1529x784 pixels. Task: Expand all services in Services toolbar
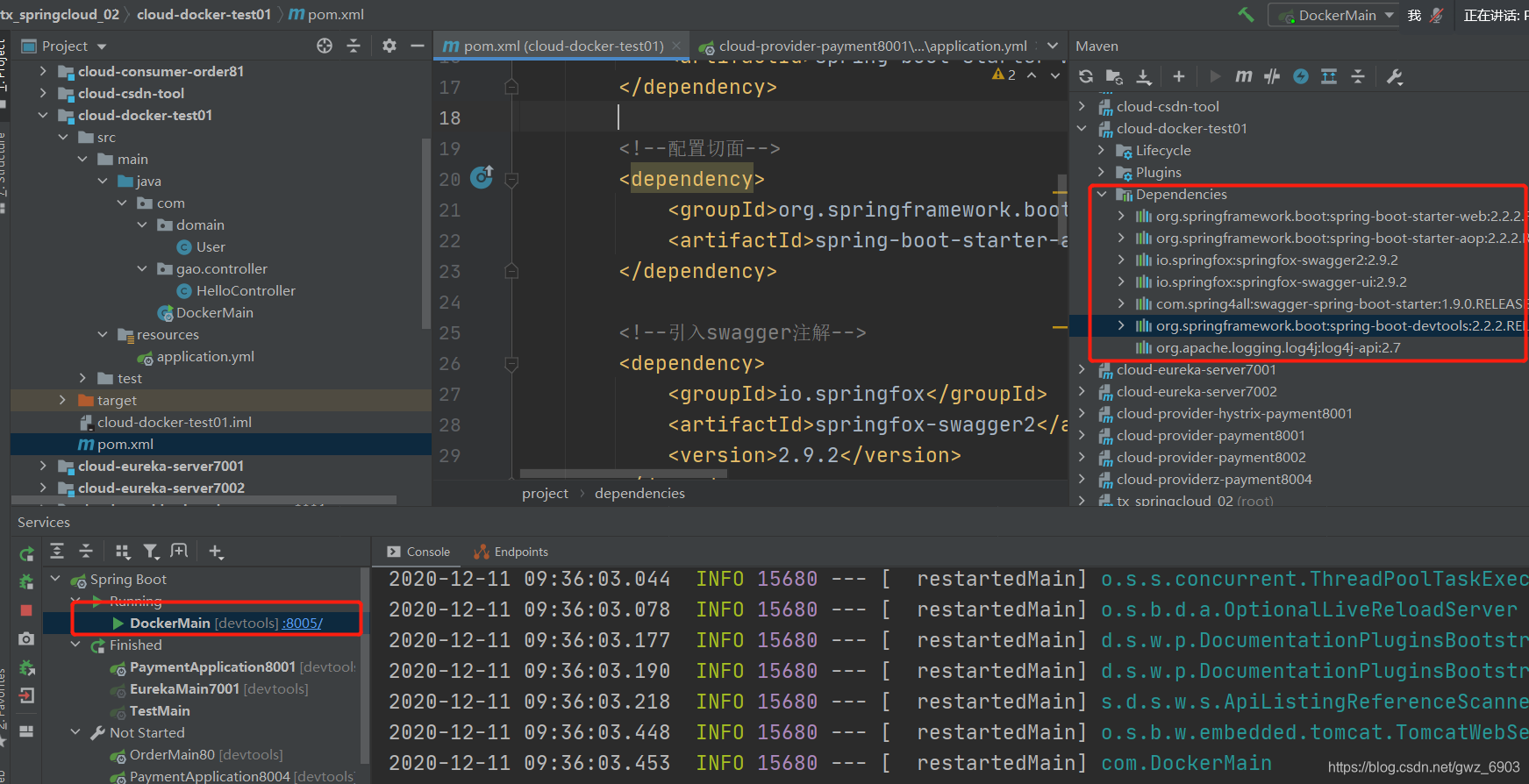point(57,551)
